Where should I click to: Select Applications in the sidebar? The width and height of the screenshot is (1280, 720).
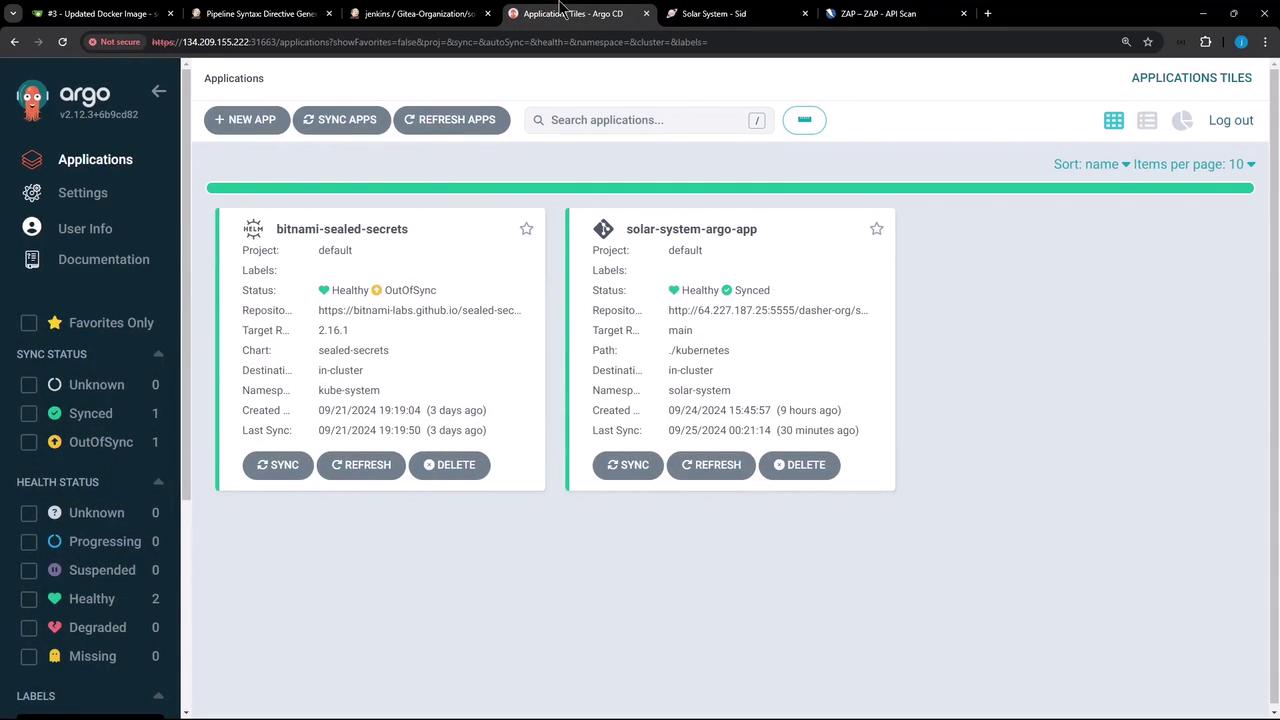(x=95, y=160)
